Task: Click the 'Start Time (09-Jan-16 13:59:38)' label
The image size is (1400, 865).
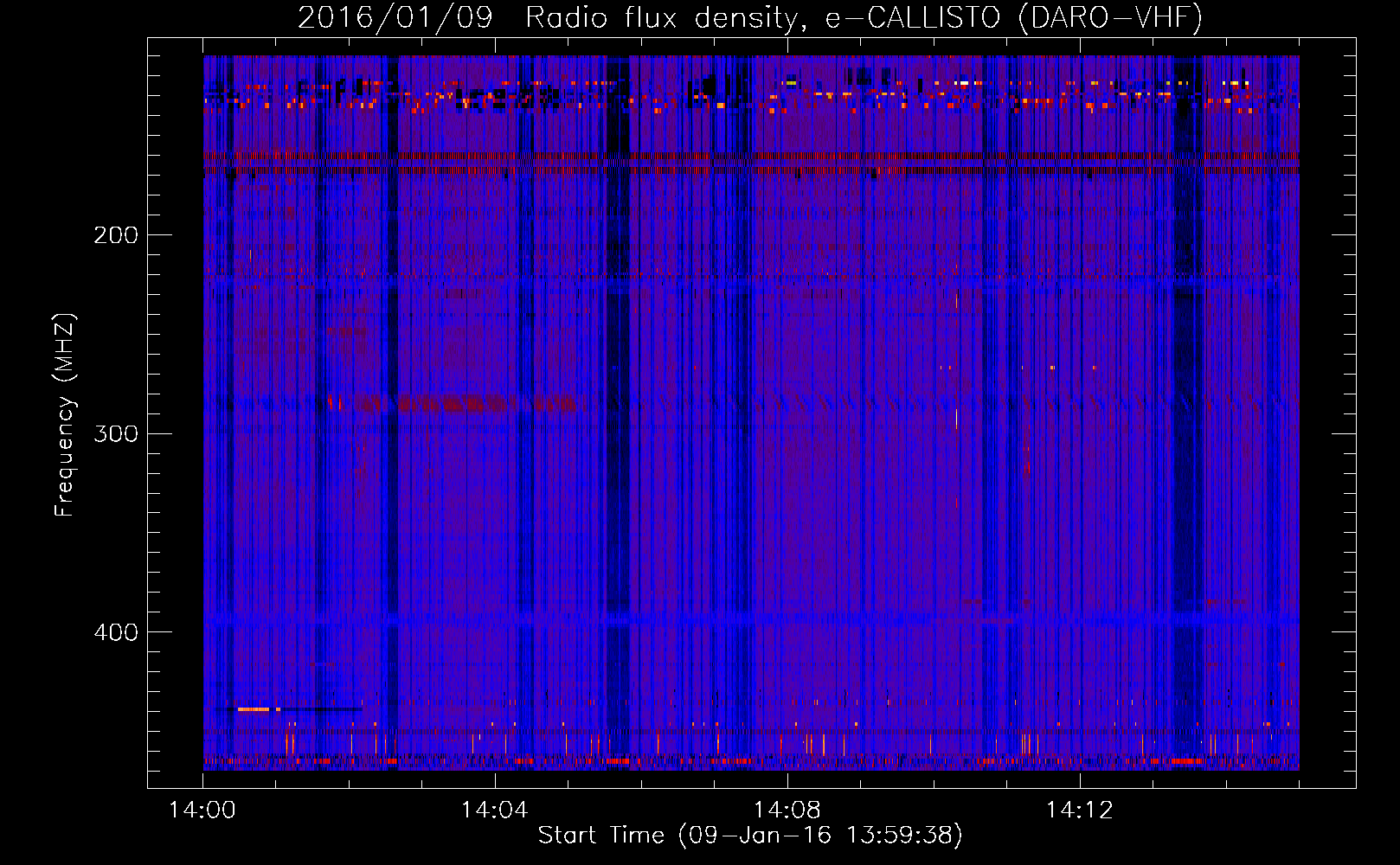Action: tap(750, 836)
